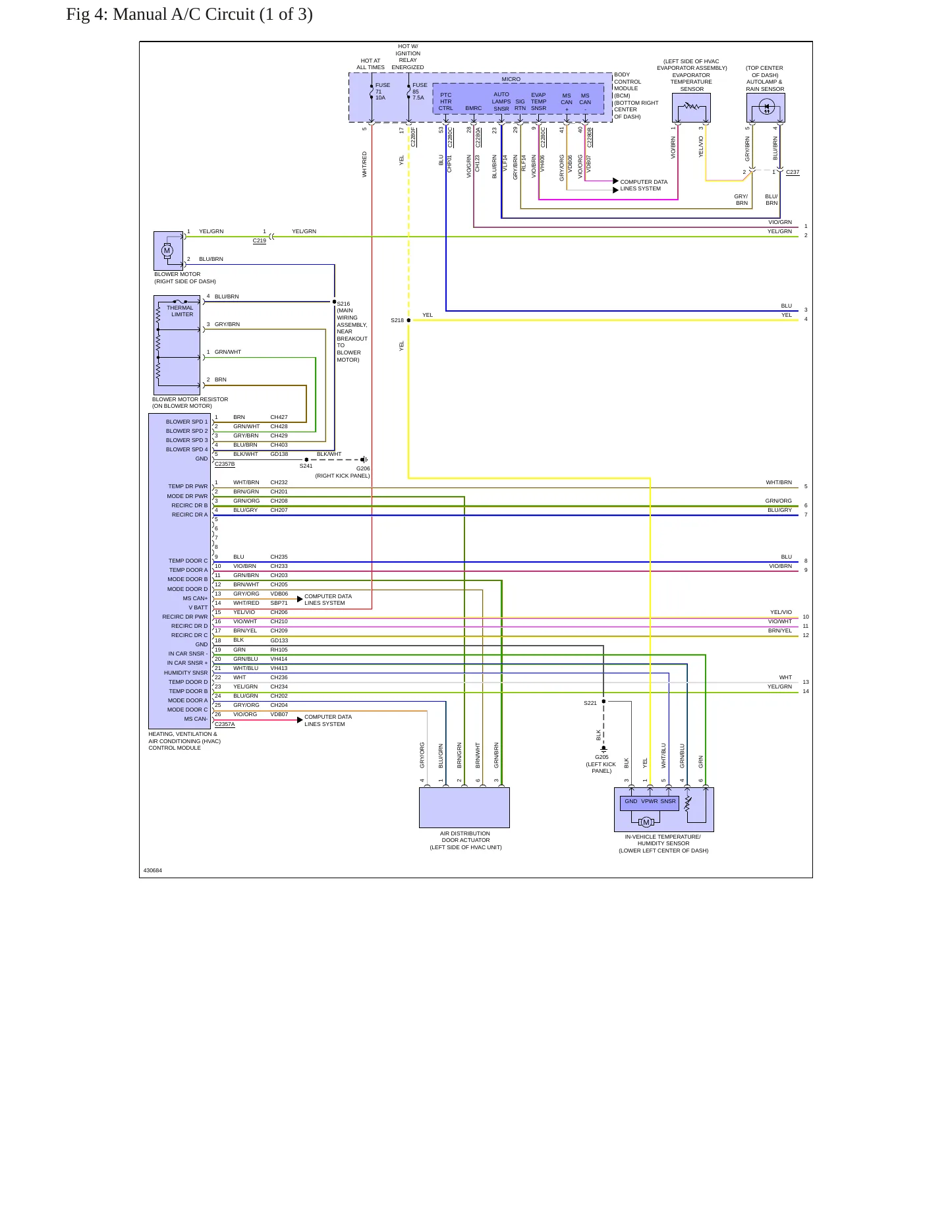Click the 'FUSE 71 10A' label
The width and height of the screenshot is (952, 1232).
click(x=382, y=92)
